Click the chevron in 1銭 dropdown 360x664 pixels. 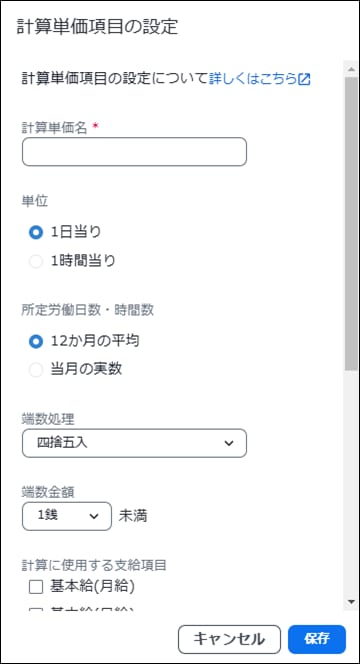coord(94,516)
